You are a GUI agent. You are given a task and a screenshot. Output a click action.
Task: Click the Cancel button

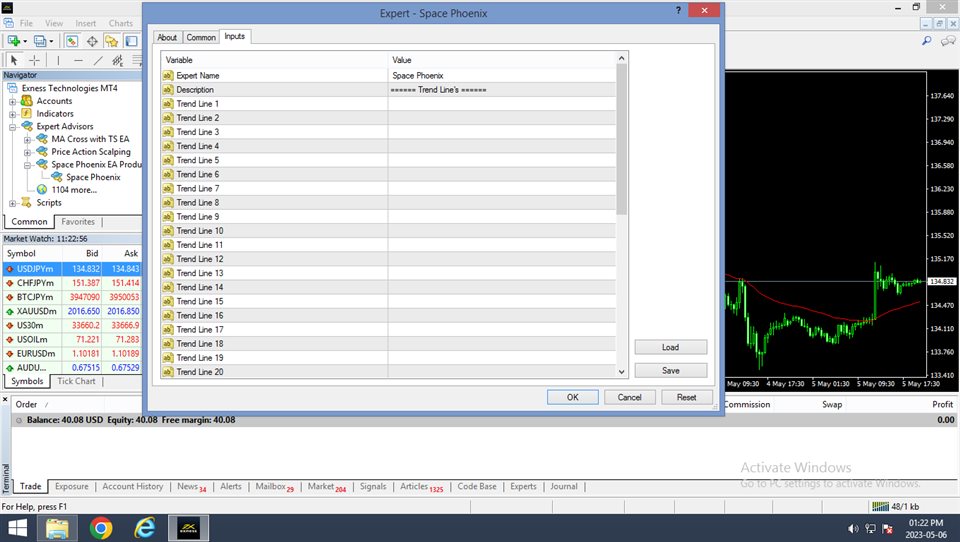coord(629,397)
